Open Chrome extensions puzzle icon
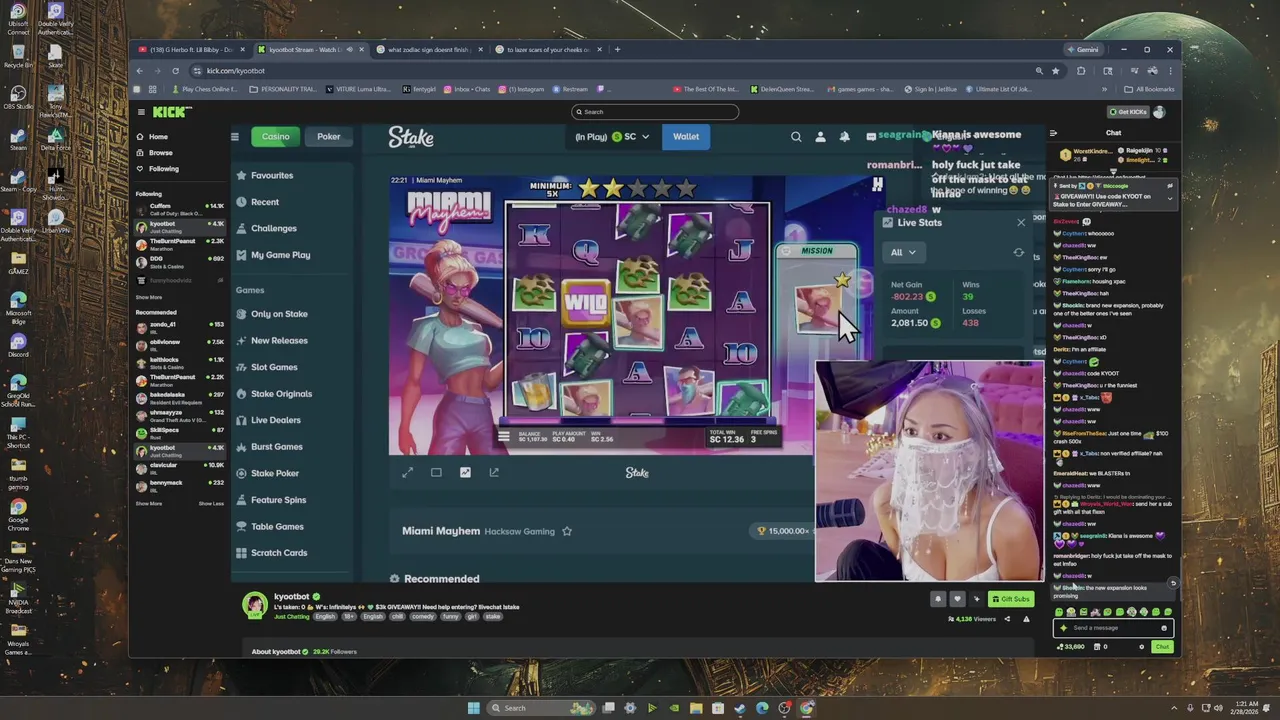This screenshot has height=720, width=1280. coord(1081,71)
